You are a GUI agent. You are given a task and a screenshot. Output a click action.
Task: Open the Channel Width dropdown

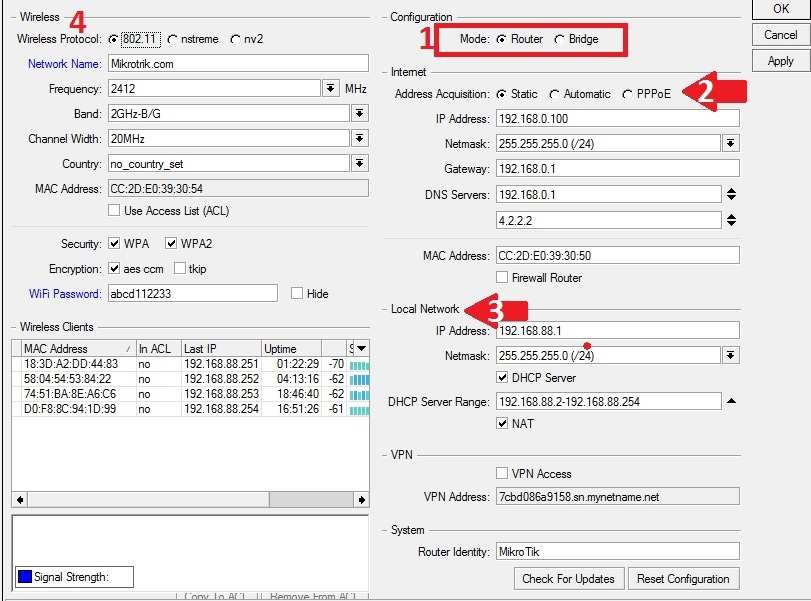tap(359, 138)
